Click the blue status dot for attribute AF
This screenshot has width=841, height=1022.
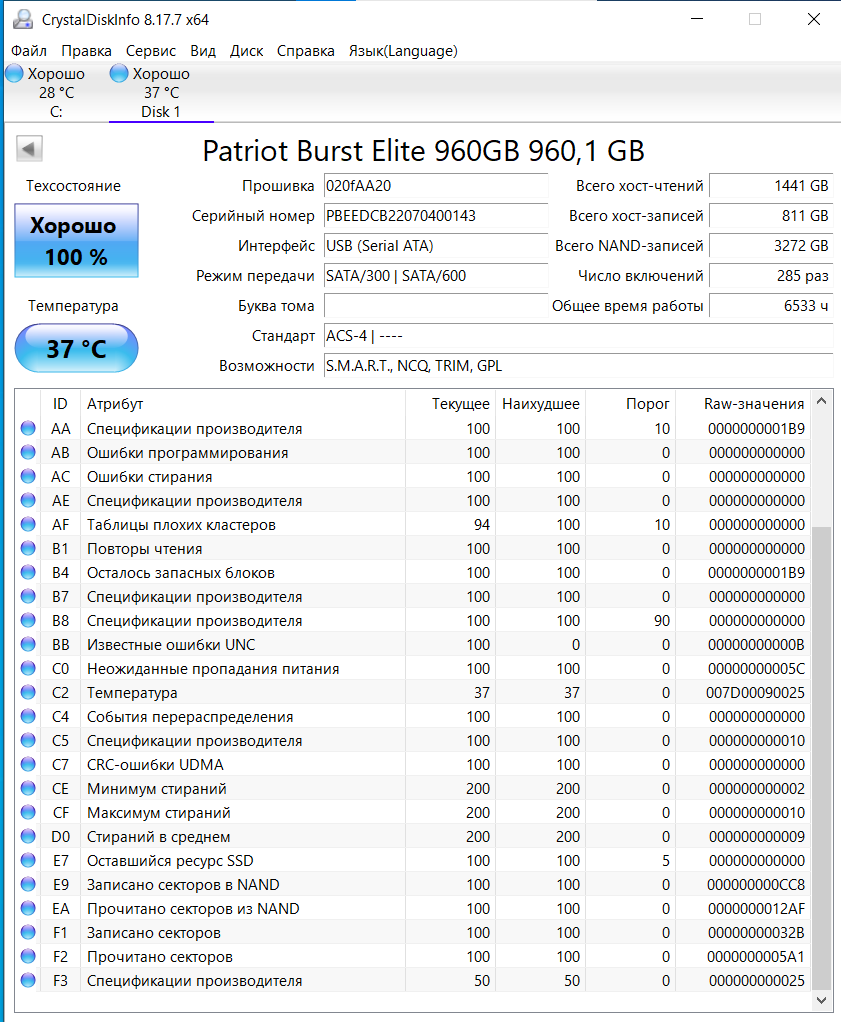[x=28, y=525]
